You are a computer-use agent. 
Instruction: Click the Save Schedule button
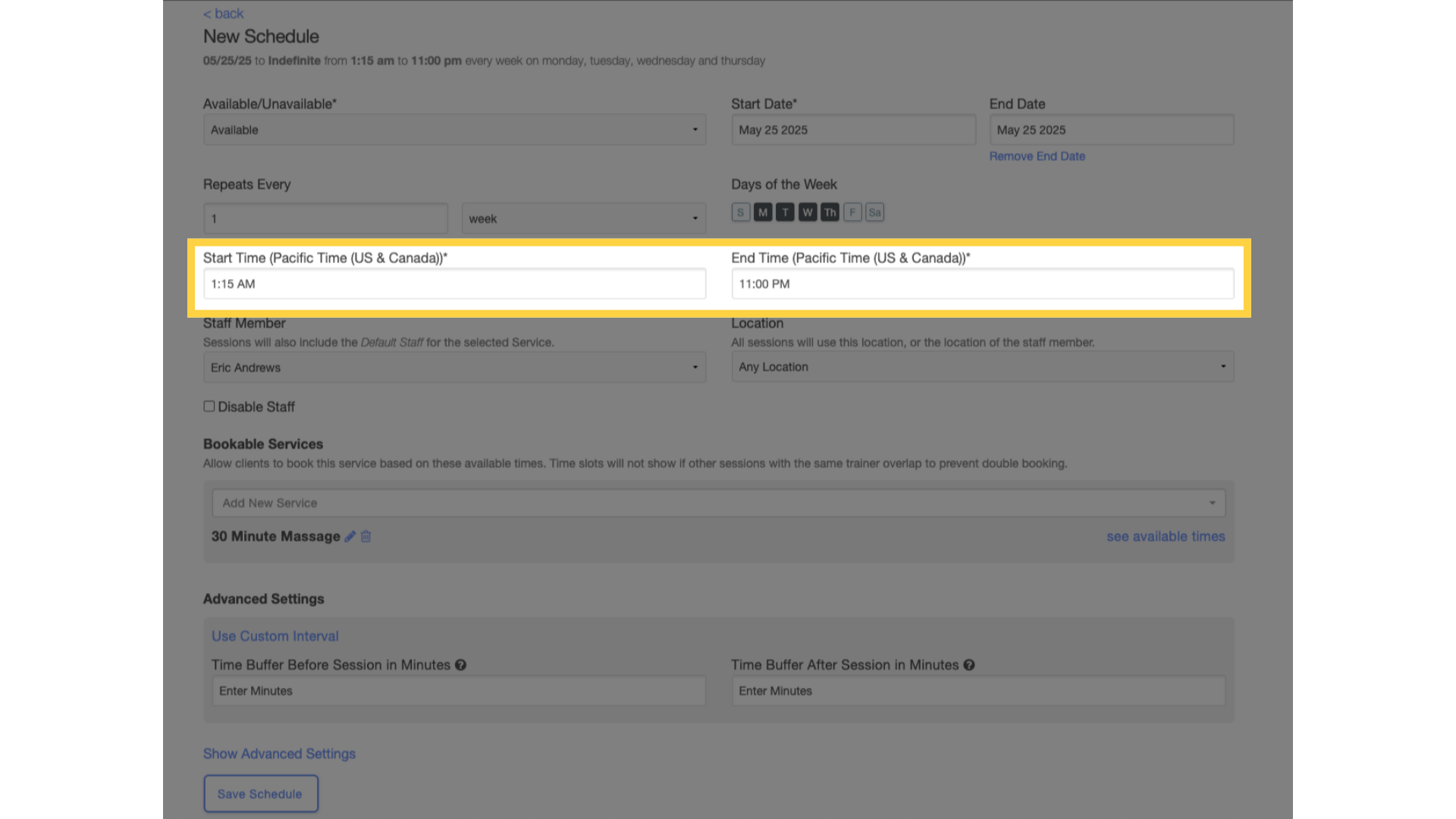coord(260,793)
